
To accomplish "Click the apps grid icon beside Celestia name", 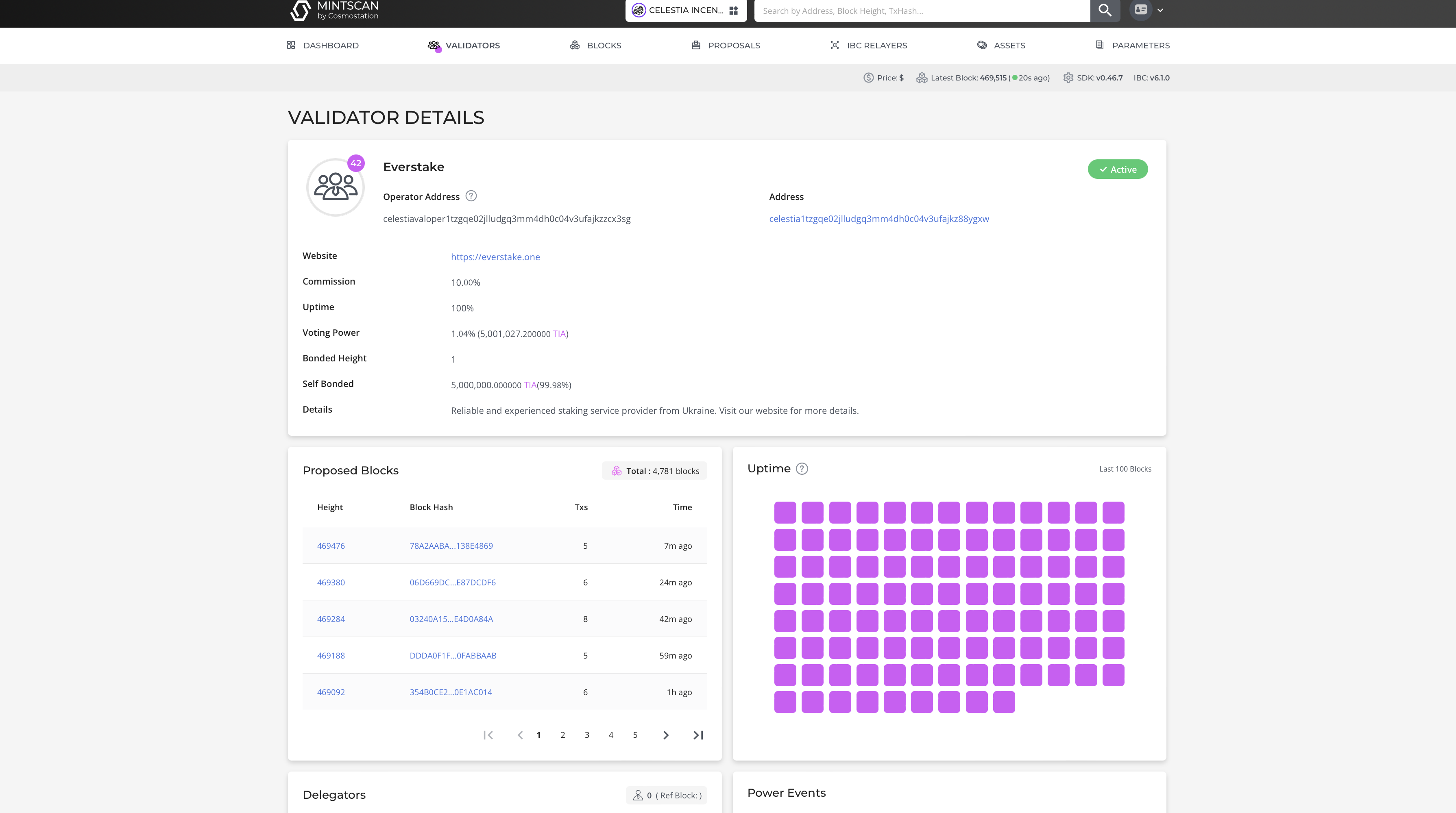I will click(x=733, y=10).
